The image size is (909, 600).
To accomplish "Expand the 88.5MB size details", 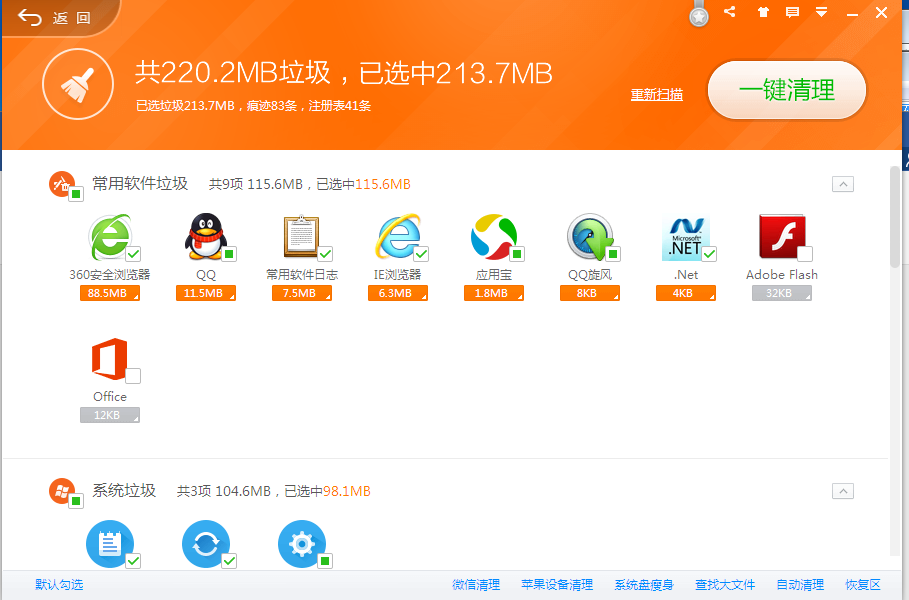I will click(x=110, y=293).
